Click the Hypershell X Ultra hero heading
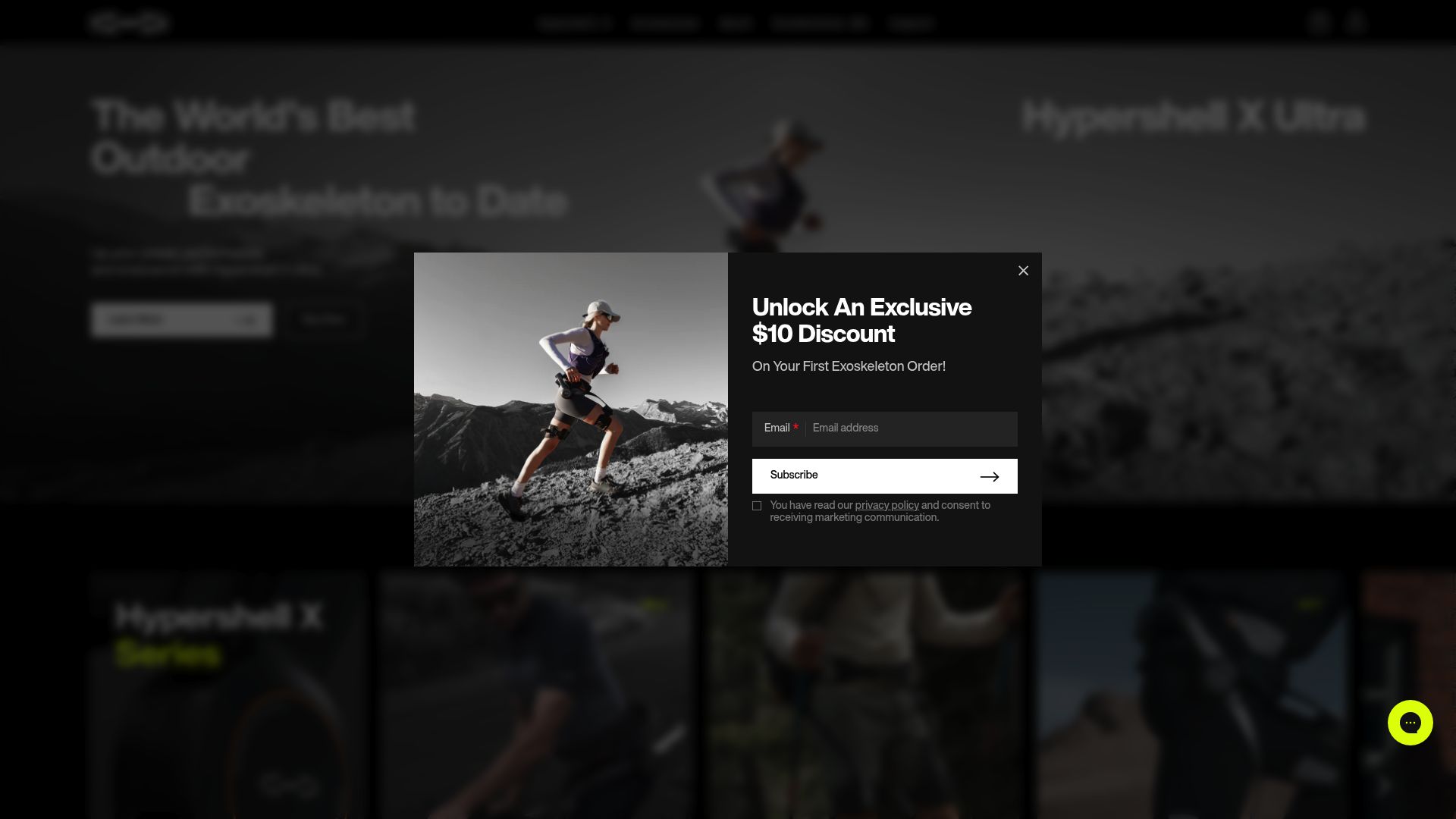This screenshot has width=1456, height=819. (x=1194, y=118)
